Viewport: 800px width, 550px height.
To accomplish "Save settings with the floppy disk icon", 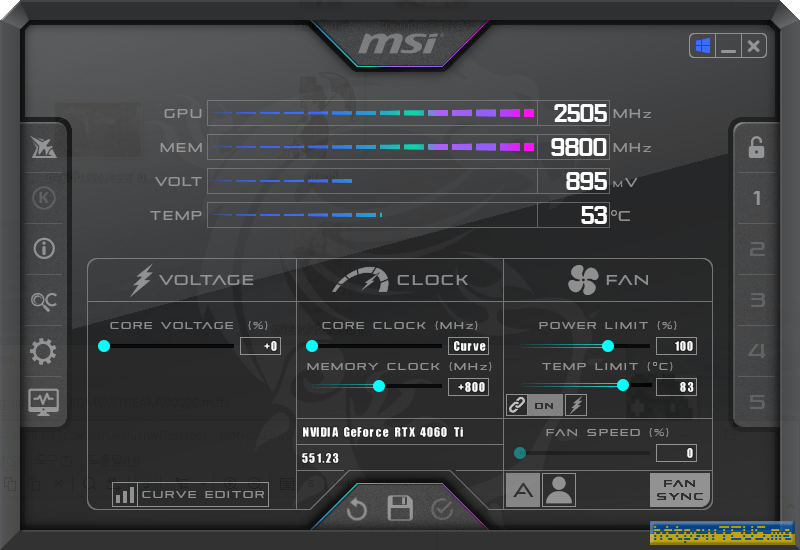I will pyautogui.click(x=400, y=508).
